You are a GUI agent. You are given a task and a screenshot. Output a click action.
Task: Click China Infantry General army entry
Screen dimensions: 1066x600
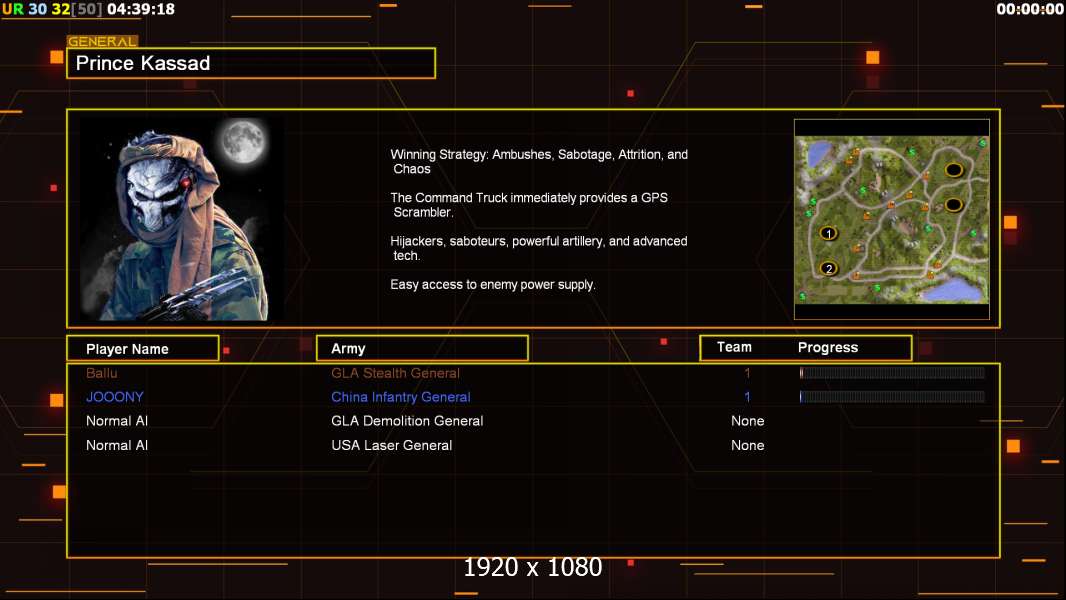pos(400,397)
